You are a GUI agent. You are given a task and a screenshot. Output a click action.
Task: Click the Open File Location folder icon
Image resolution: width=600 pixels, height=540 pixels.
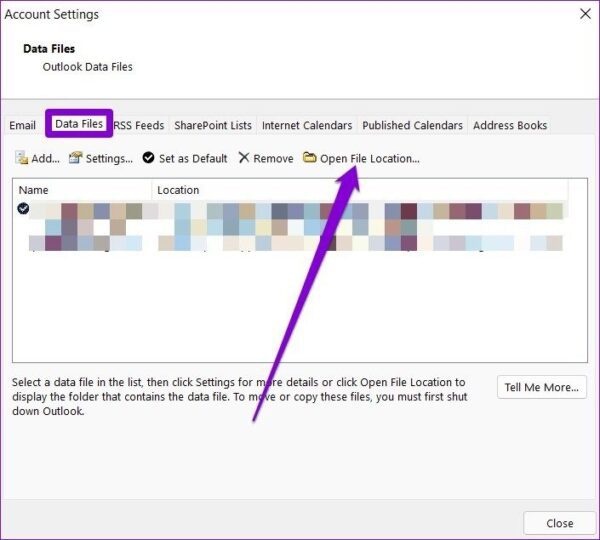310,157
